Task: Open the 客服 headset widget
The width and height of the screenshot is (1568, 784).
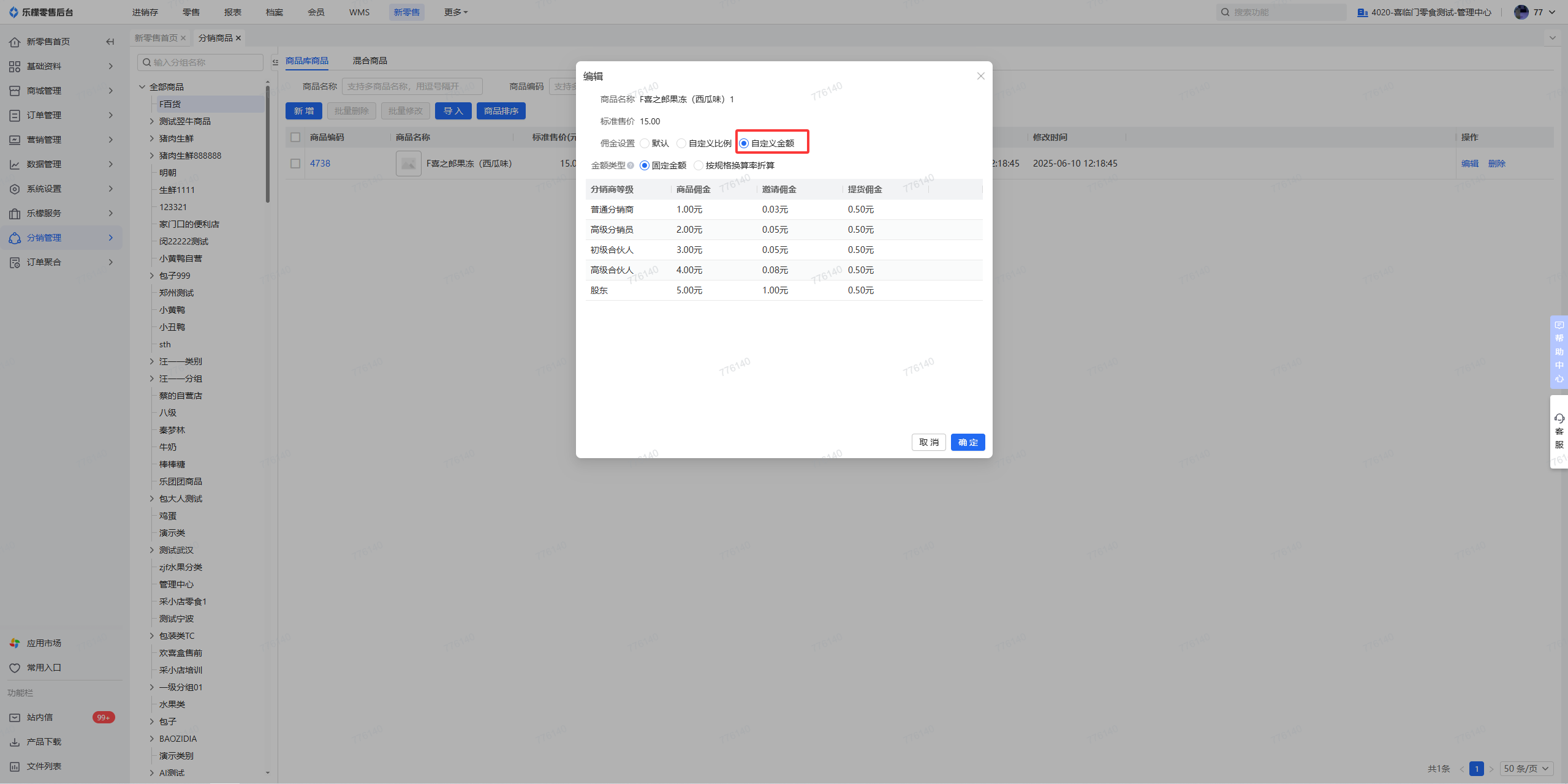Action: (1559, 431)
